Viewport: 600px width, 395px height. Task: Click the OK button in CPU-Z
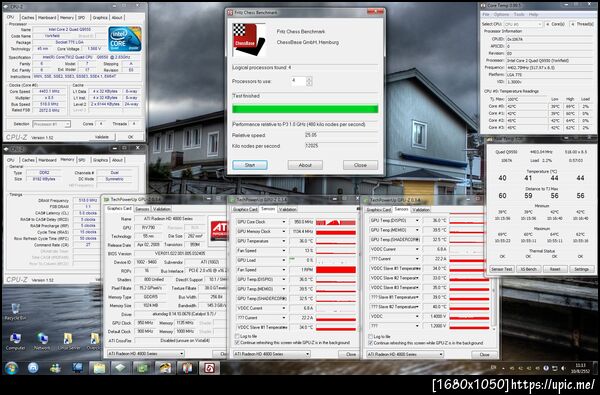point(130,137)
